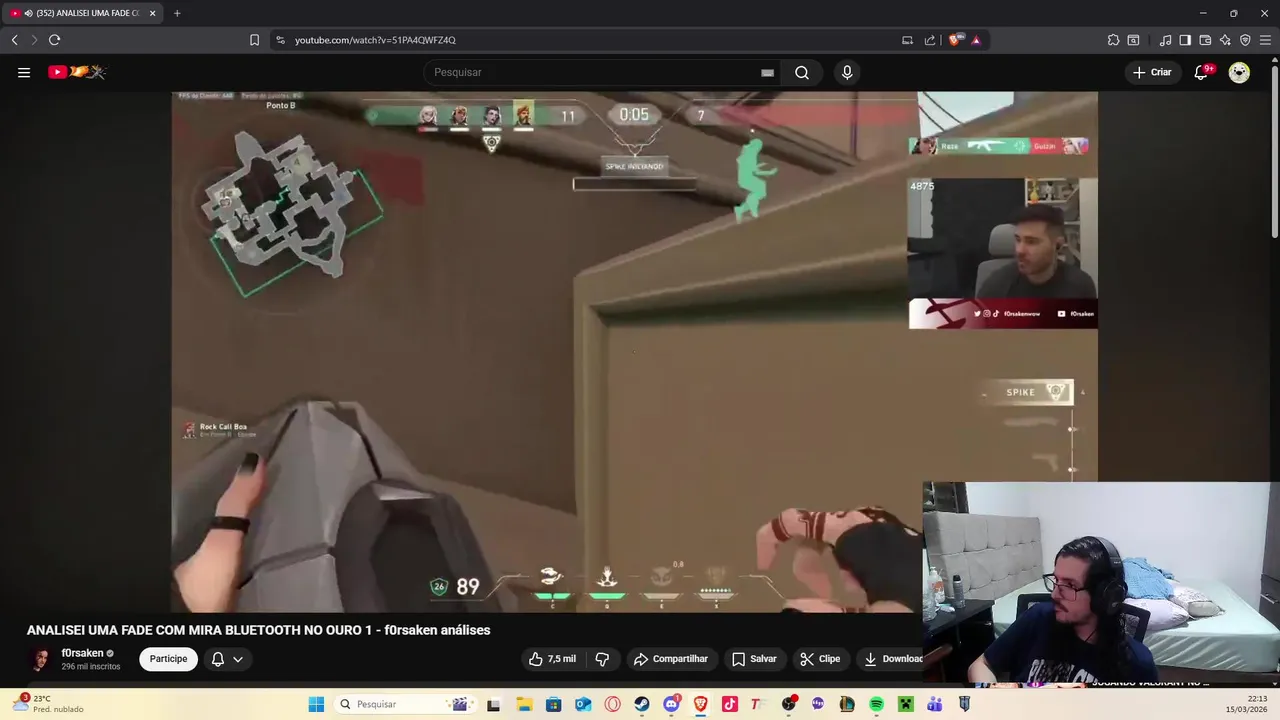Open Leo AI sparkle icon
This screenshot has width=1280, height=720.
(1225, 40)
